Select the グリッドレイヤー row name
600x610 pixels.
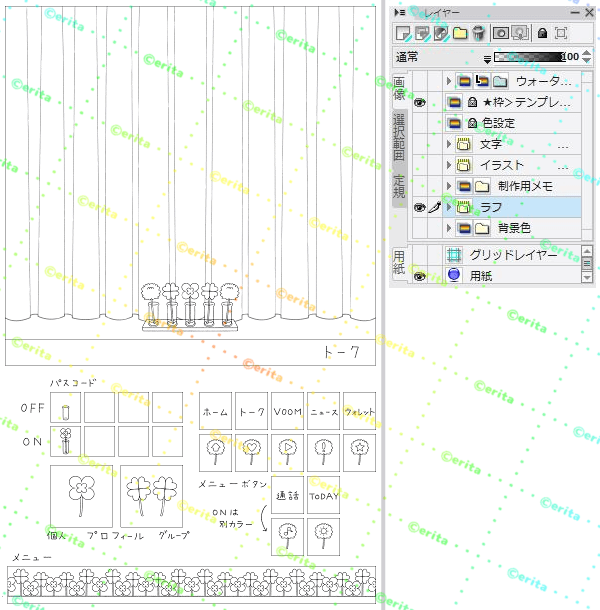(x=514, y=255)
